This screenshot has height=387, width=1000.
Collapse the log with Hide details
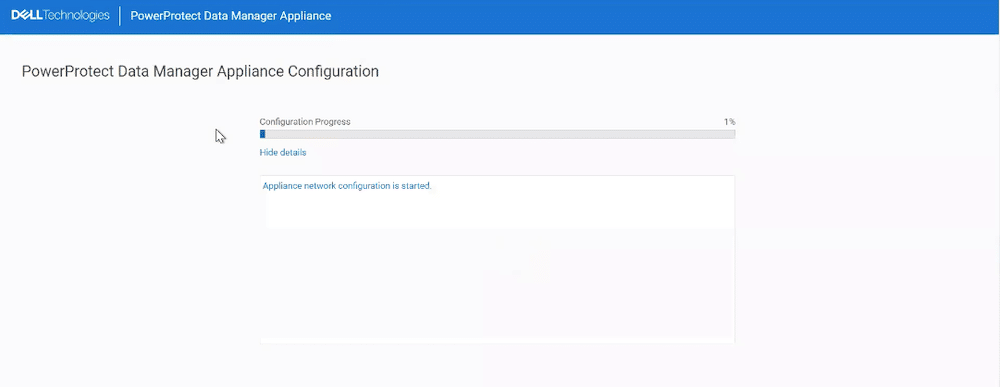pyautogui.click(x=283, y=153)
